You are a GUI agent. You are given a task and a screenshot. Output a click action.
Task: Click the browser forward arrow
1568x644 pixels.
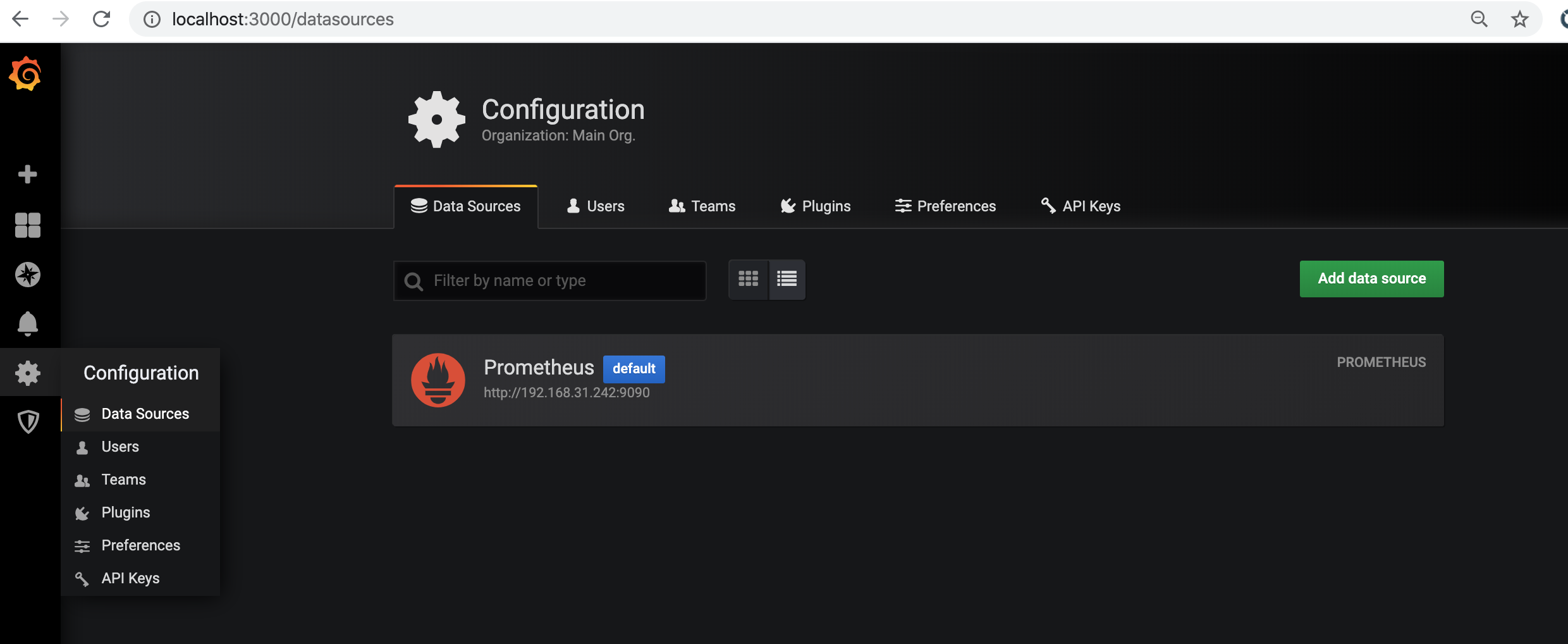point(61,19)
